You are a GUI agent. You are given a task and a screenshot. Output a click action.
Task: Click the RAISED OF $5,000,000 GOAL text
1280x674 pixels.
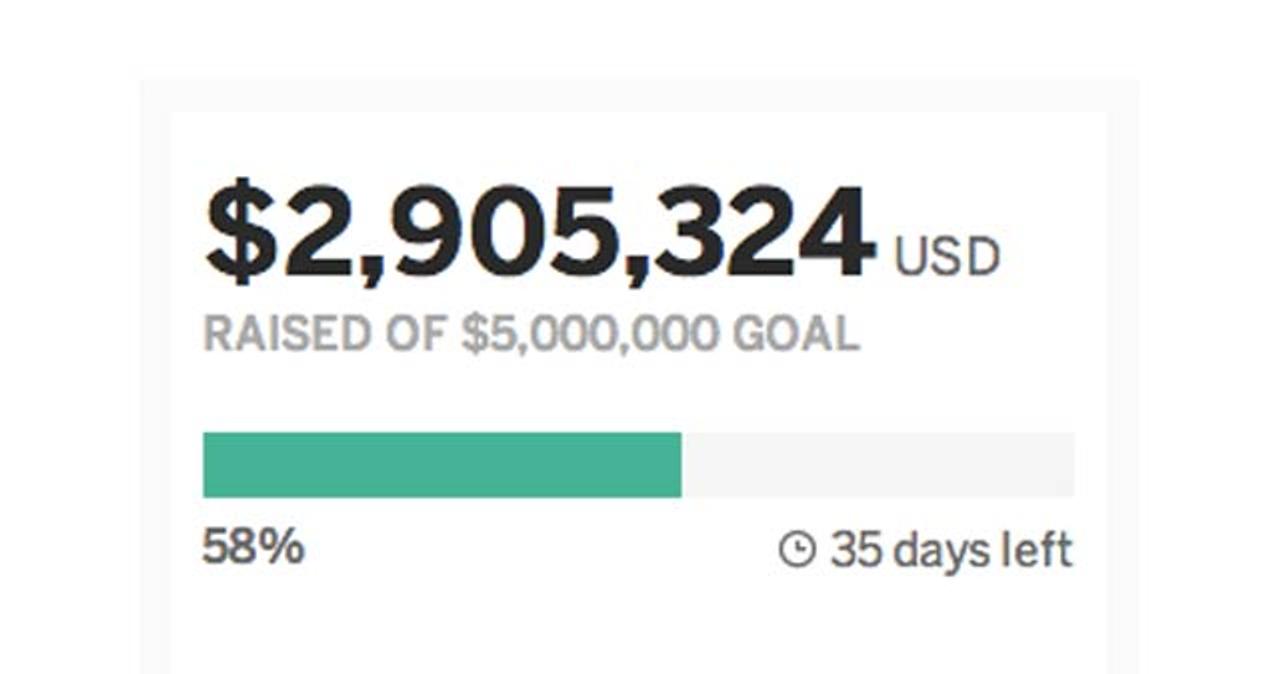pyautogui.click(x=531, y=334)
